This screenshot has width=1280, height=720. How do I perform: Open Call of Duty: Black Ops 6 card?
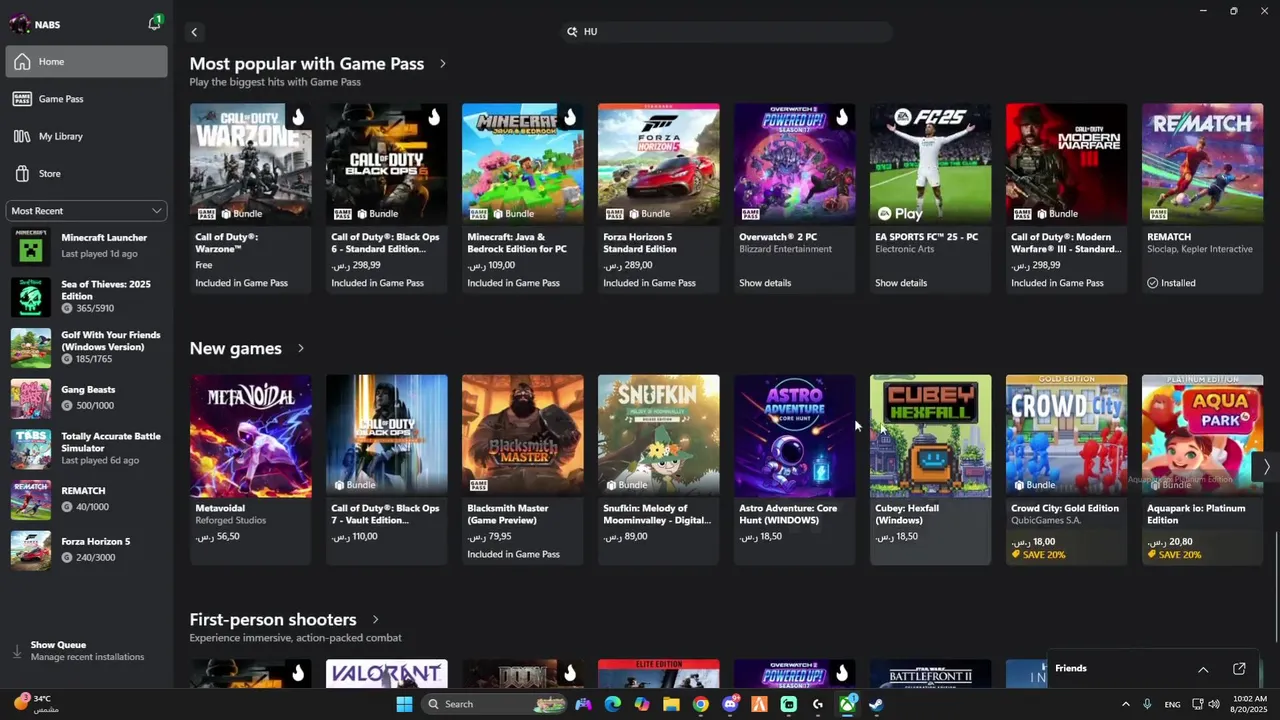point(387,198)
